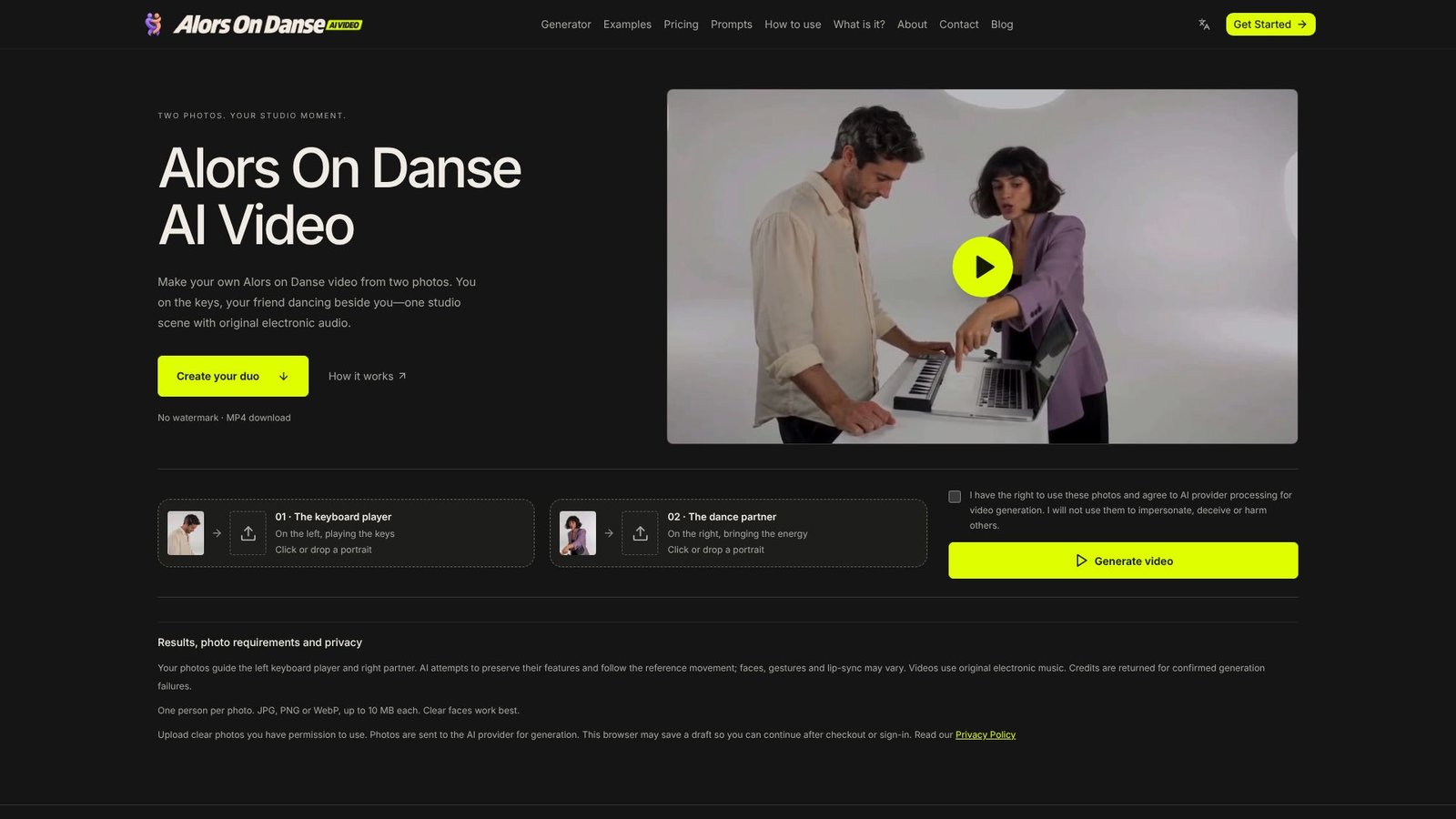The image size is (1456, 819).
Task: Open the language translation icon
Action: [x=1204, y=25]
